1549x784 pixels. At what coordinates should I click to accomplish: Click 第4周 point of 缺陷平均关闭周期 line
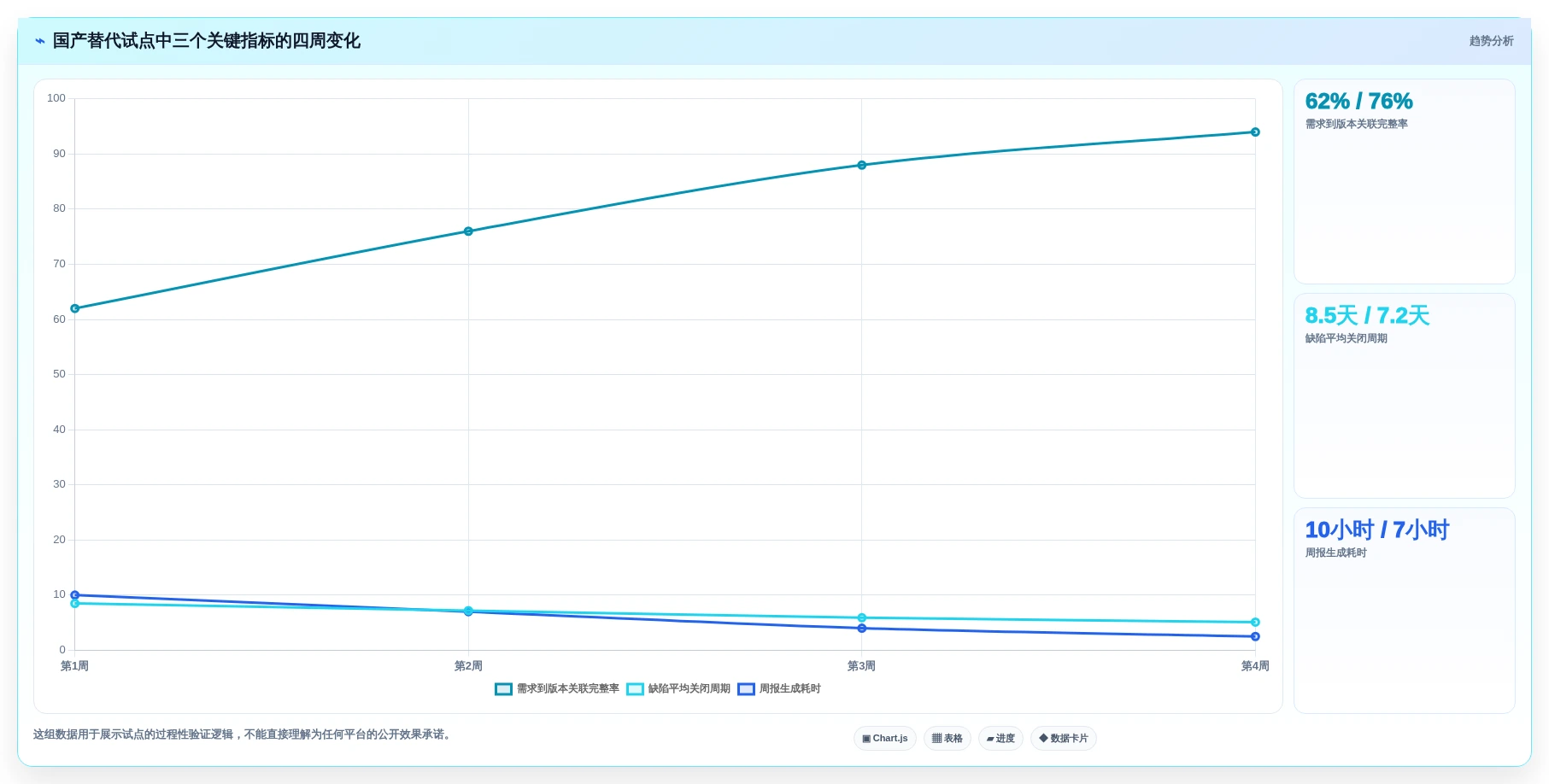pyautogui.click(x=1255, y=623)
